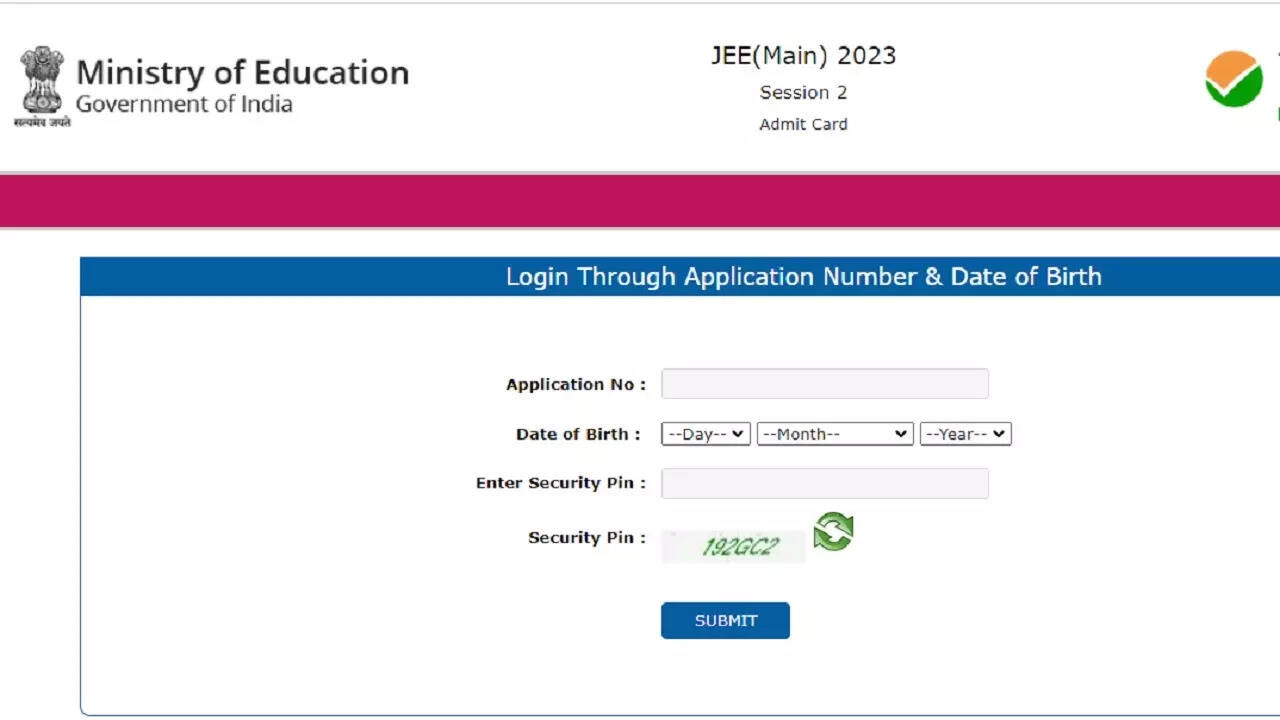Viewport: 1280px width, 720px height.
Task: Select the Year dropdown
Action: click(965, 434)
